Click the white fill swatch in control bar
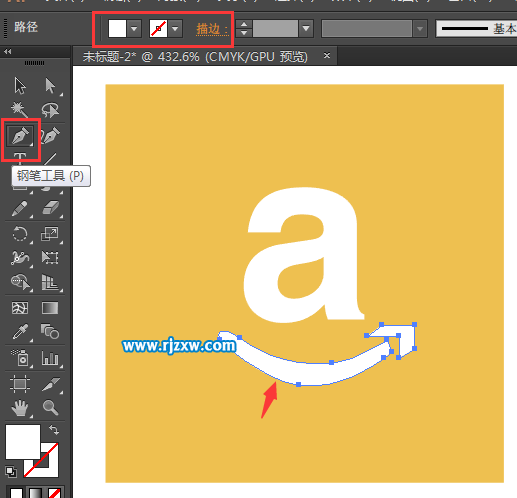517x498 pixels. coord(117,29)
